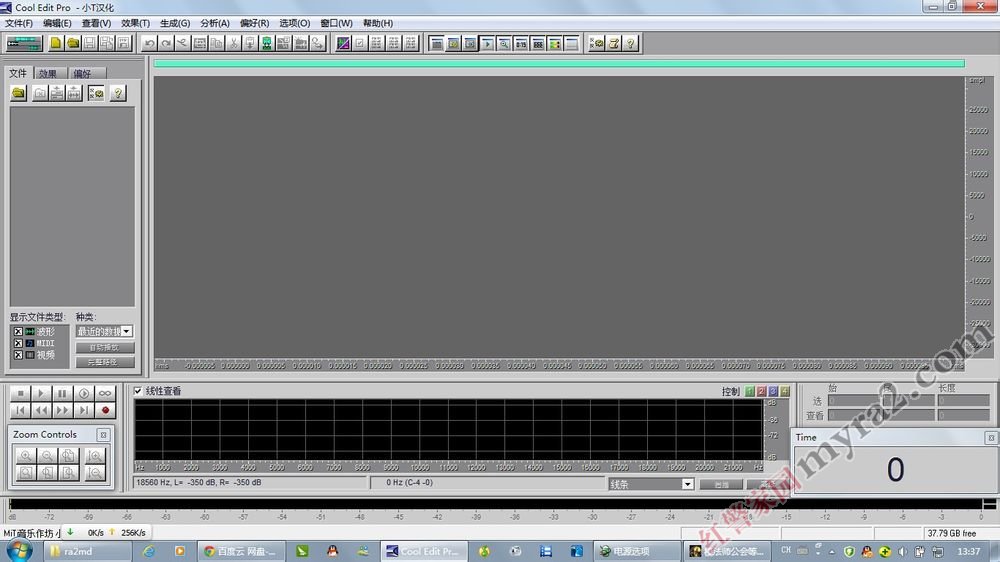Click the help question mark in main toolbar

click(x=630, y=43)
